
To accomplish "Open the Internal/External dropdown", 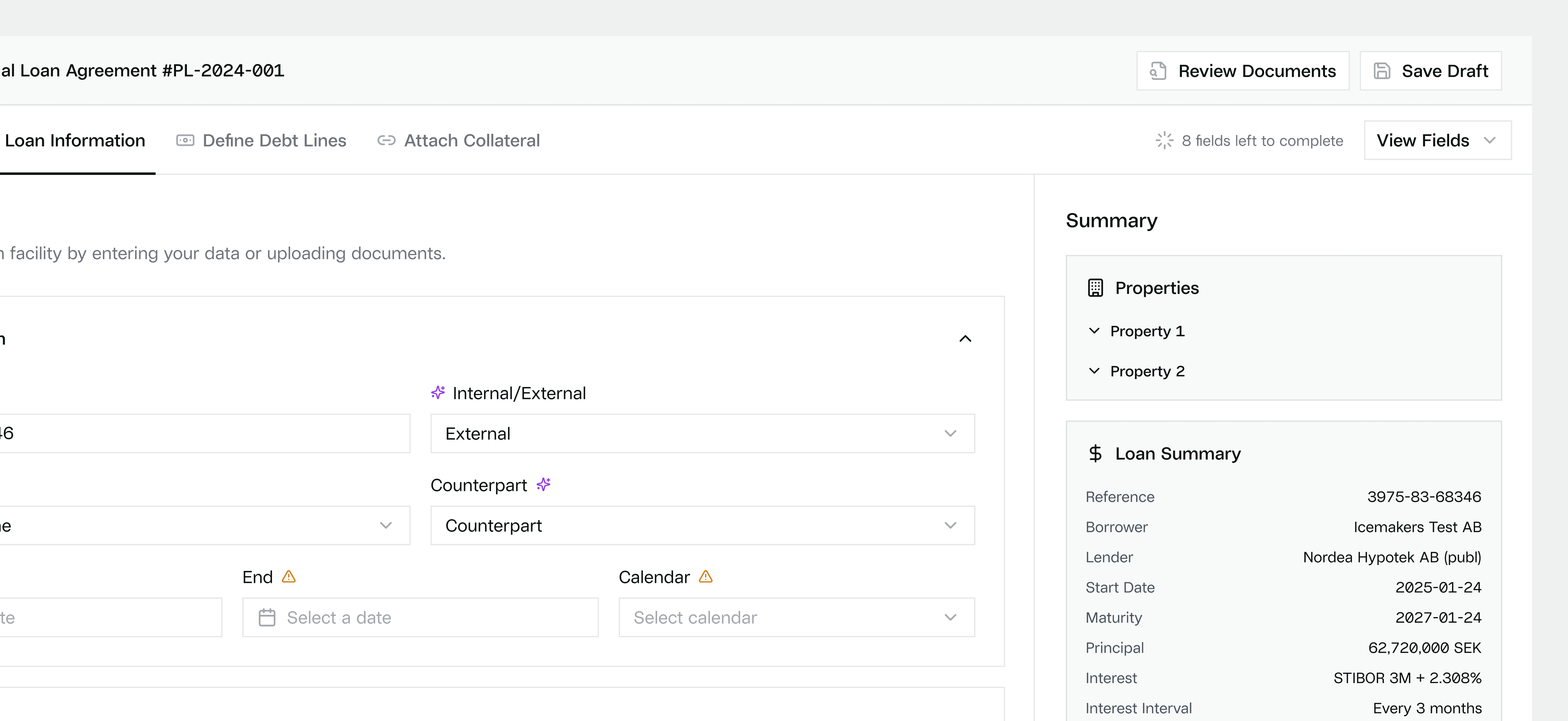I will [702, 433].
